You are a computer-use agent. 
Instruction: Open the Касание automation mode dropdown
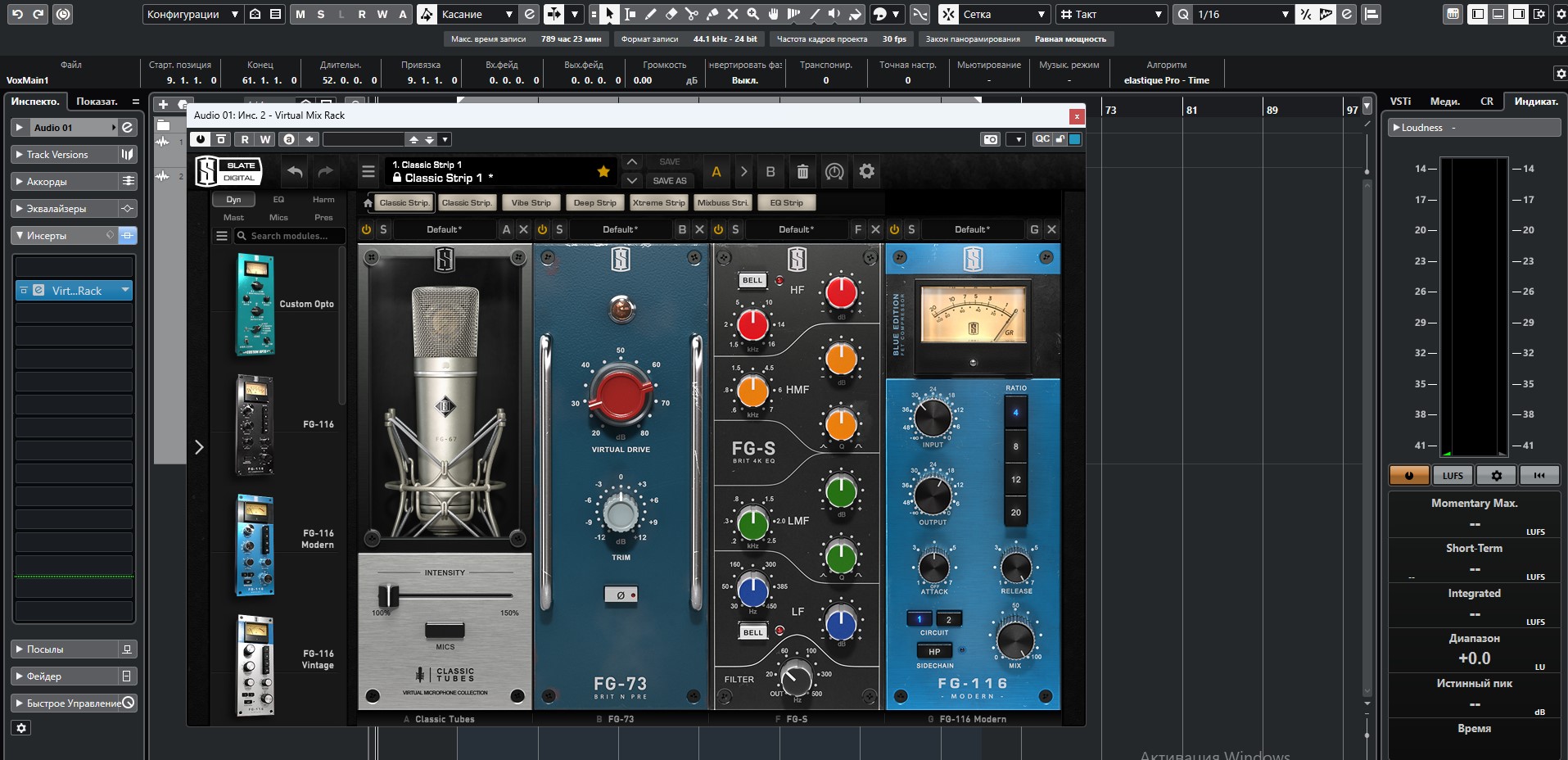477,14
